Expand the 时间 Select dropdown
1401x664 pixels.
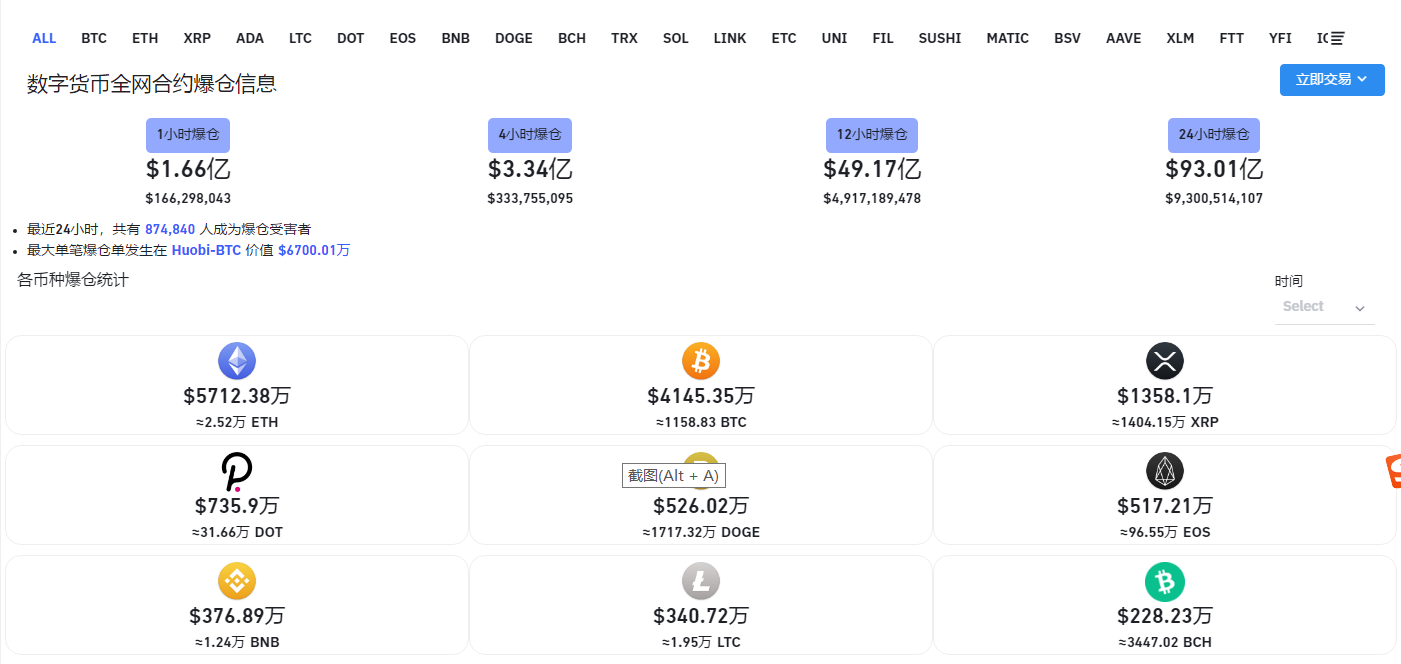[1324, 307]
